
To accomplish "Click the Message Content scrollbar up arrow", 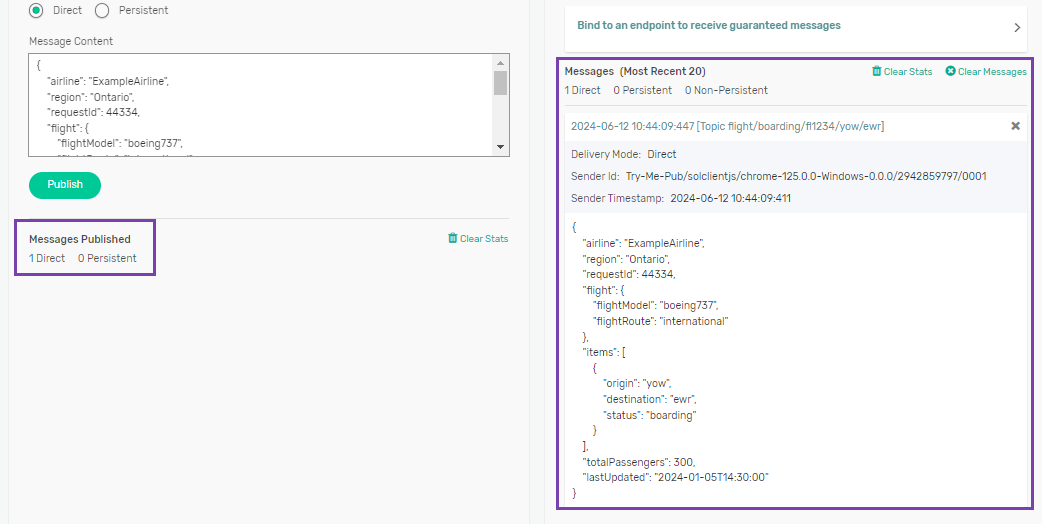I will pos(501,62).
